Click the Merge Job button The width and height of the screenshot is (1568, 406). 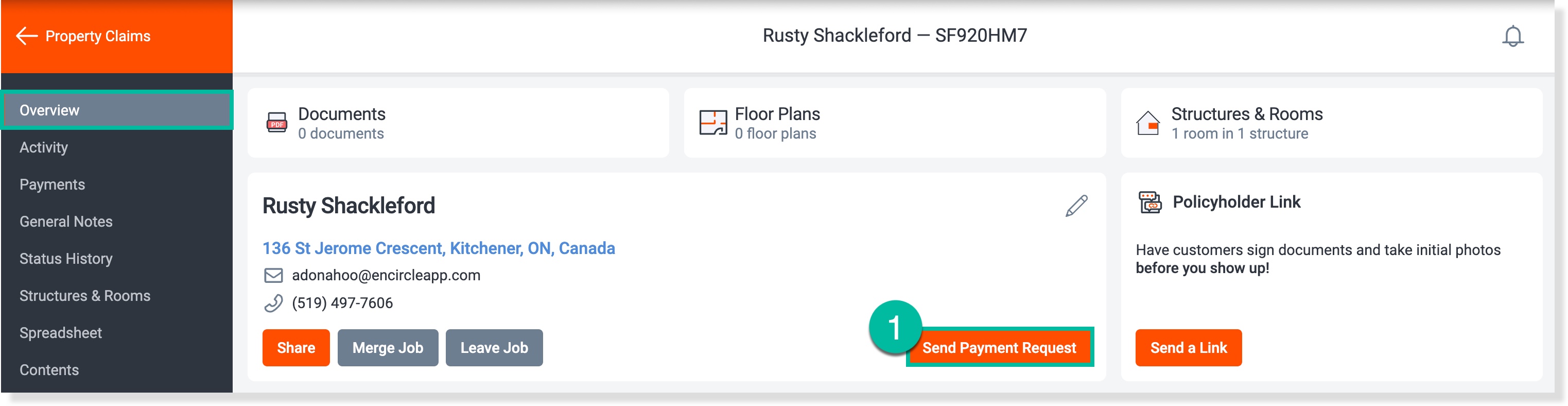(x=388, y=347)
